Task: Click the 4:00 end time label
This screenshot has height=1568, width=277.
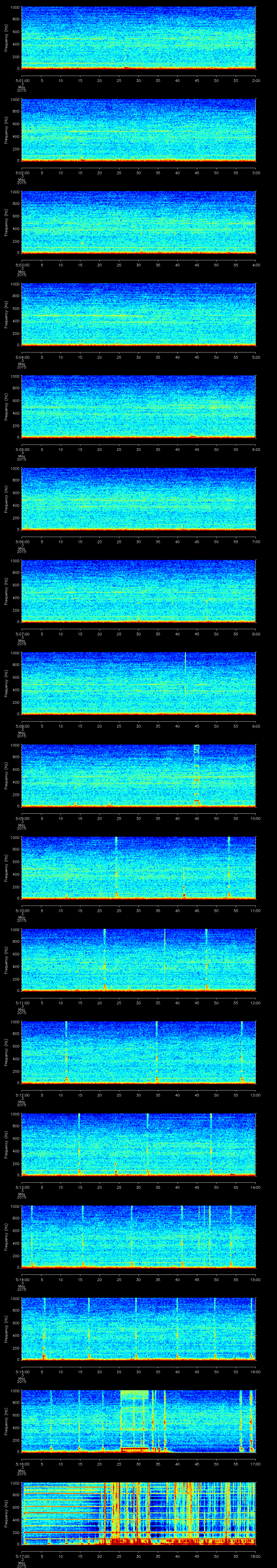Action: coord(256,265)
